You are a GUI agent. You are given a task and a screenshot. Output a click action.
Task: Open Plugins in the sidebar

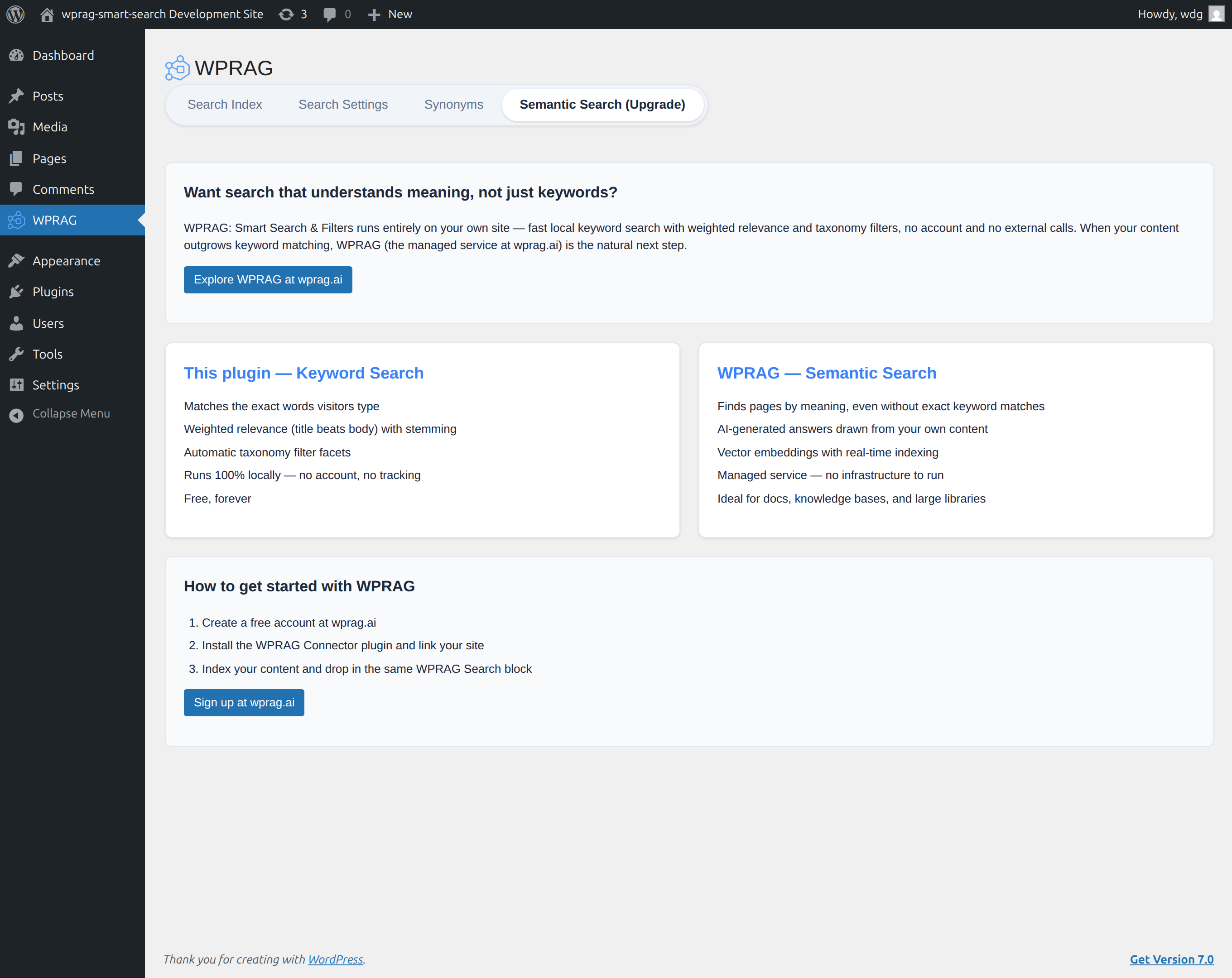[x=72, y=292]
